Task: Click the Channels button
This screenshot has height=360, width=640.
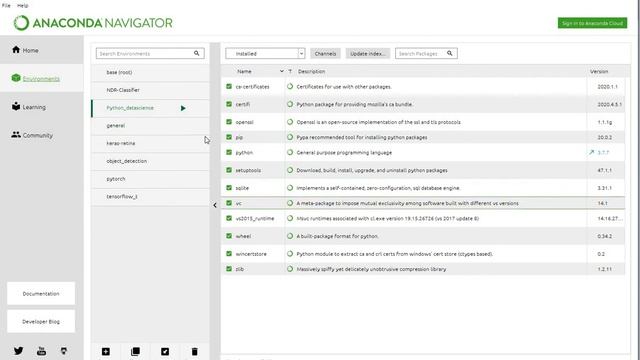Action: coord(325,53)
